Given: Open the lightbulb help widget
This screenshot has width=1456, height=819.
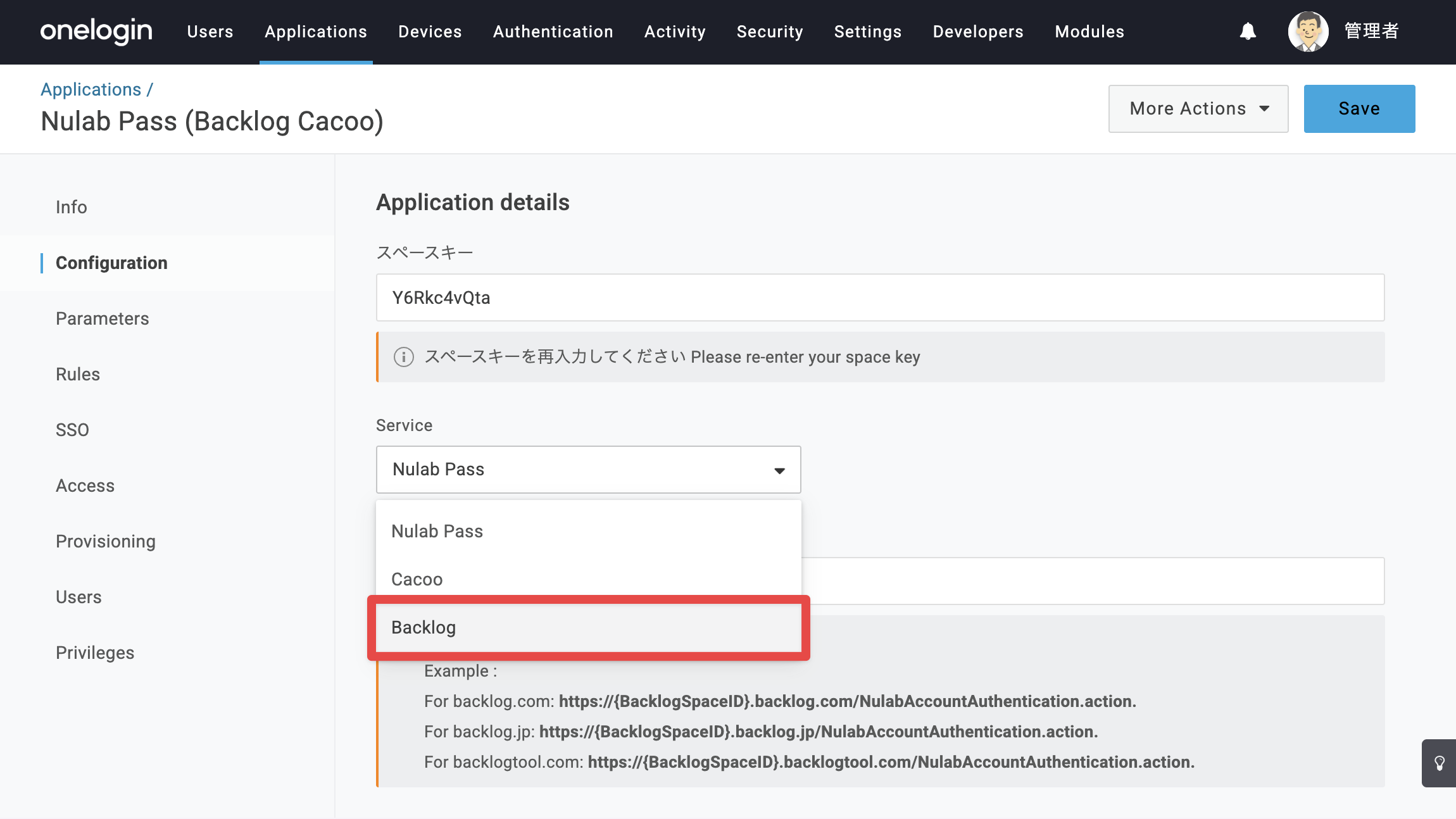Looking at the screenshot, I should click(1439, 763).
